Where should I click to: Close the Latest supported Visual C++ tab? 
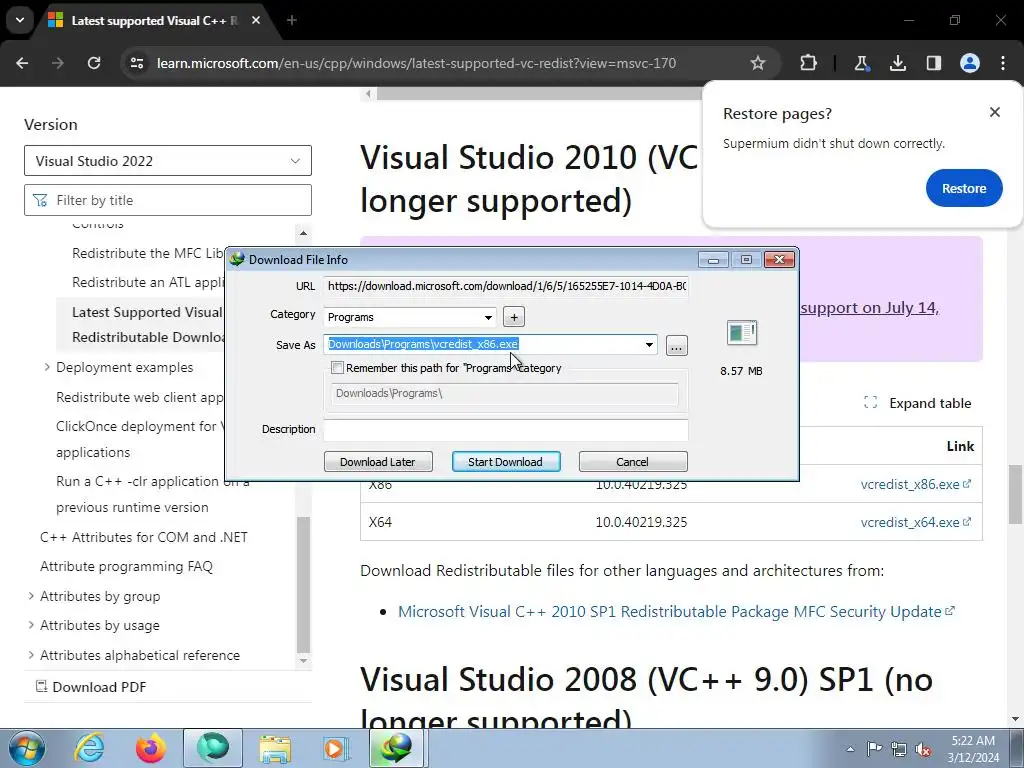[256, 20]
